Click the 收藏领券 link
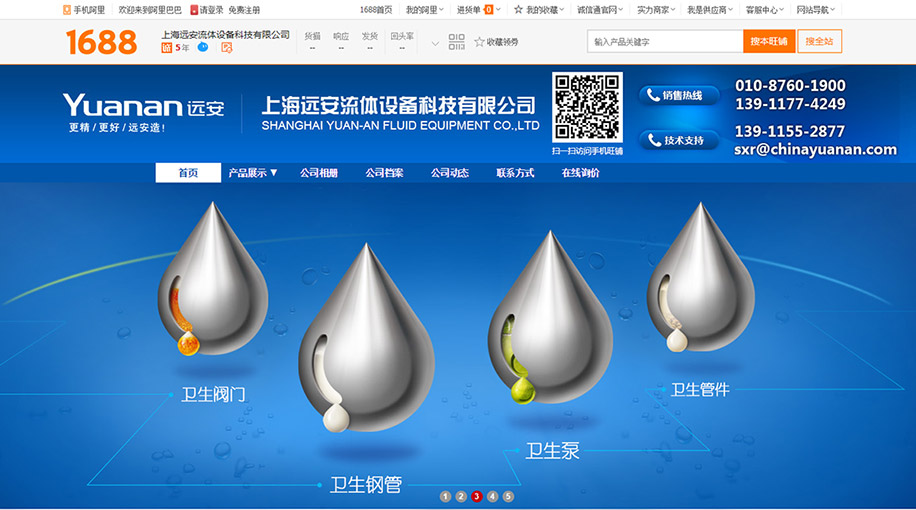This screenshot has height=510, width=916. [x=502, y=41]
